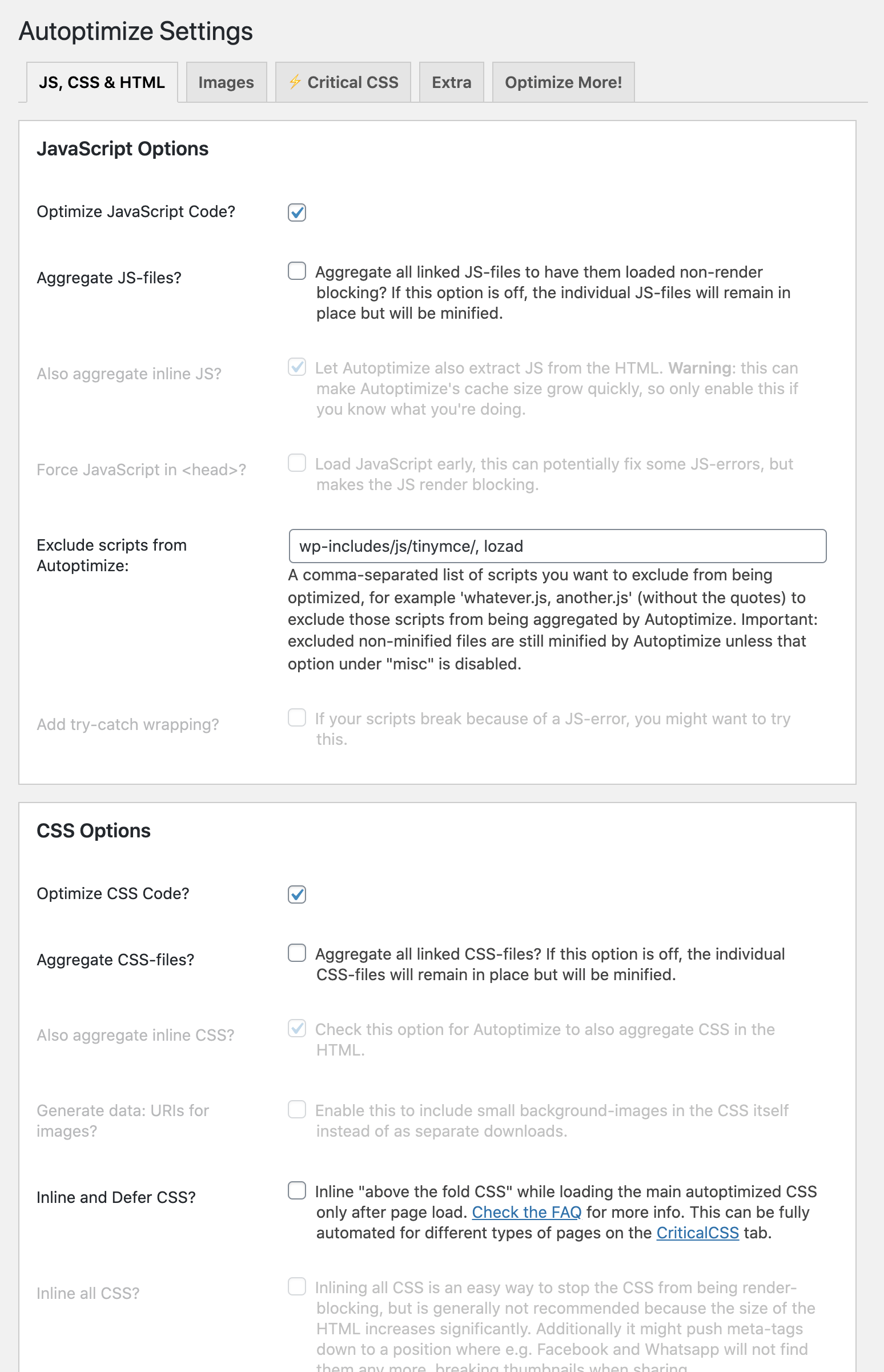The image size is (884, 1372).
Task: Enable Aggregate JS-files checkbox
Action: [x=297, y=271]
